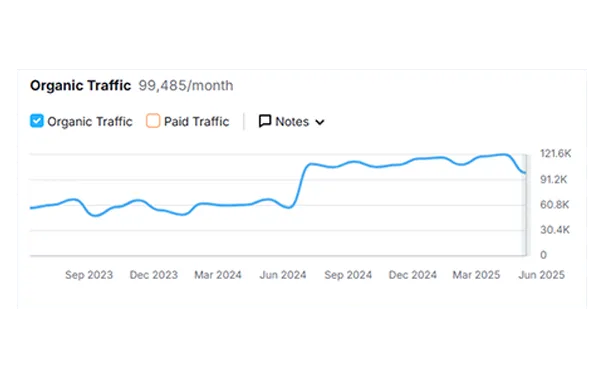Viewport: 603px width, 378px height.
Task: Click the 0 axis label
Action: pyautogui.click(x=543, y=255)
